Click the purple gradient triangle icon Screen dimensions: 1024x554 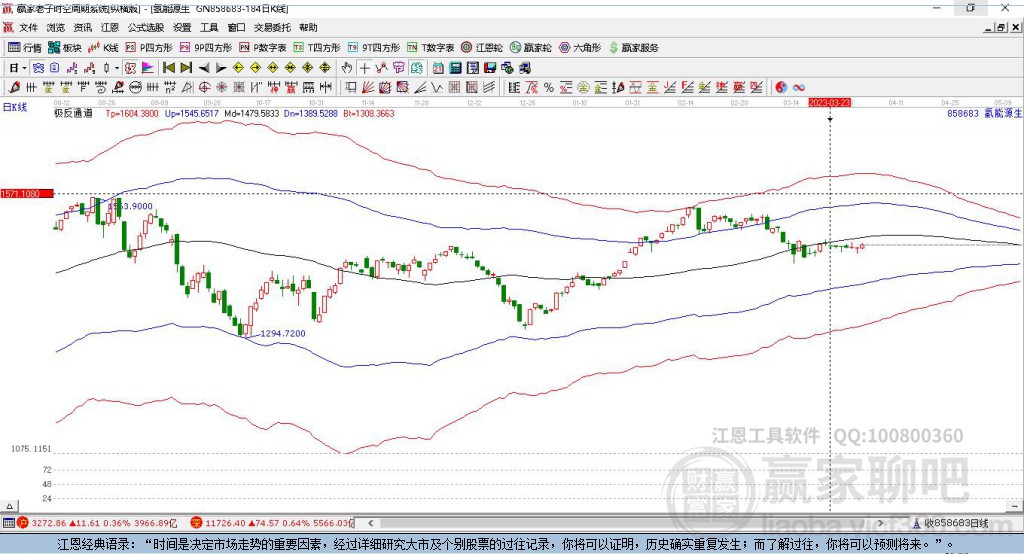[x=148, y=68]
